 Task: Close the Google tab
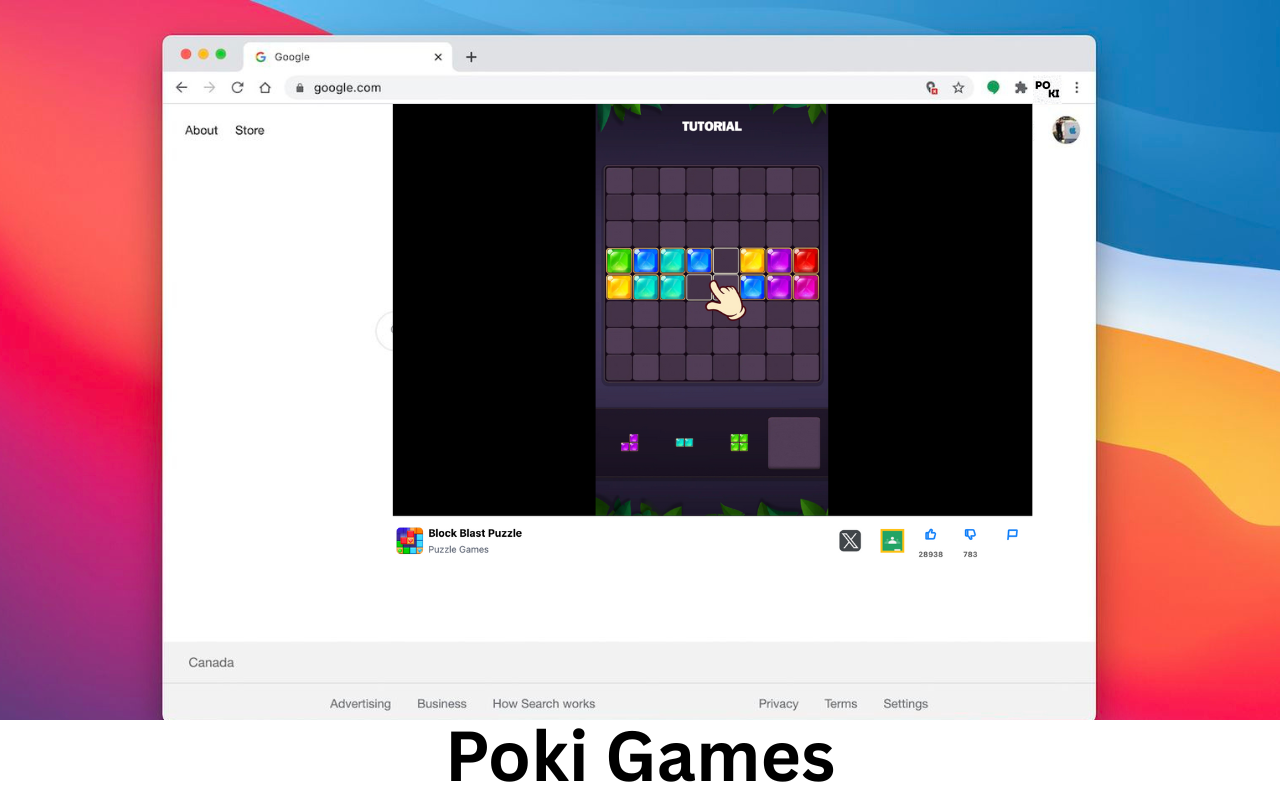tap(438, 57)
